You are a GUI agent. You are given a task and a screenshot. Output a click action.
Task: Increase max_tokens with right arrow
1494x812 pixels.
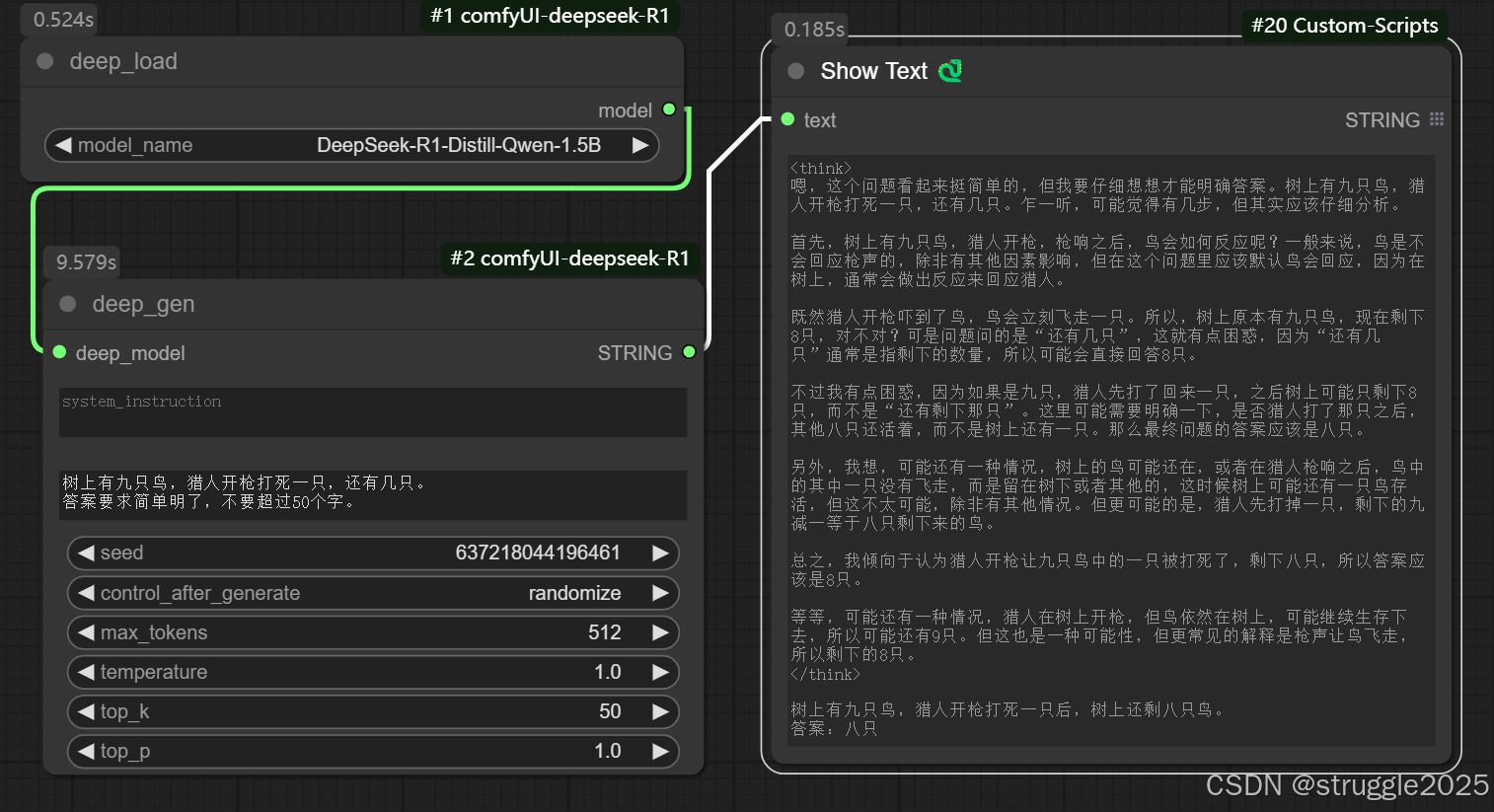[660, 632]
